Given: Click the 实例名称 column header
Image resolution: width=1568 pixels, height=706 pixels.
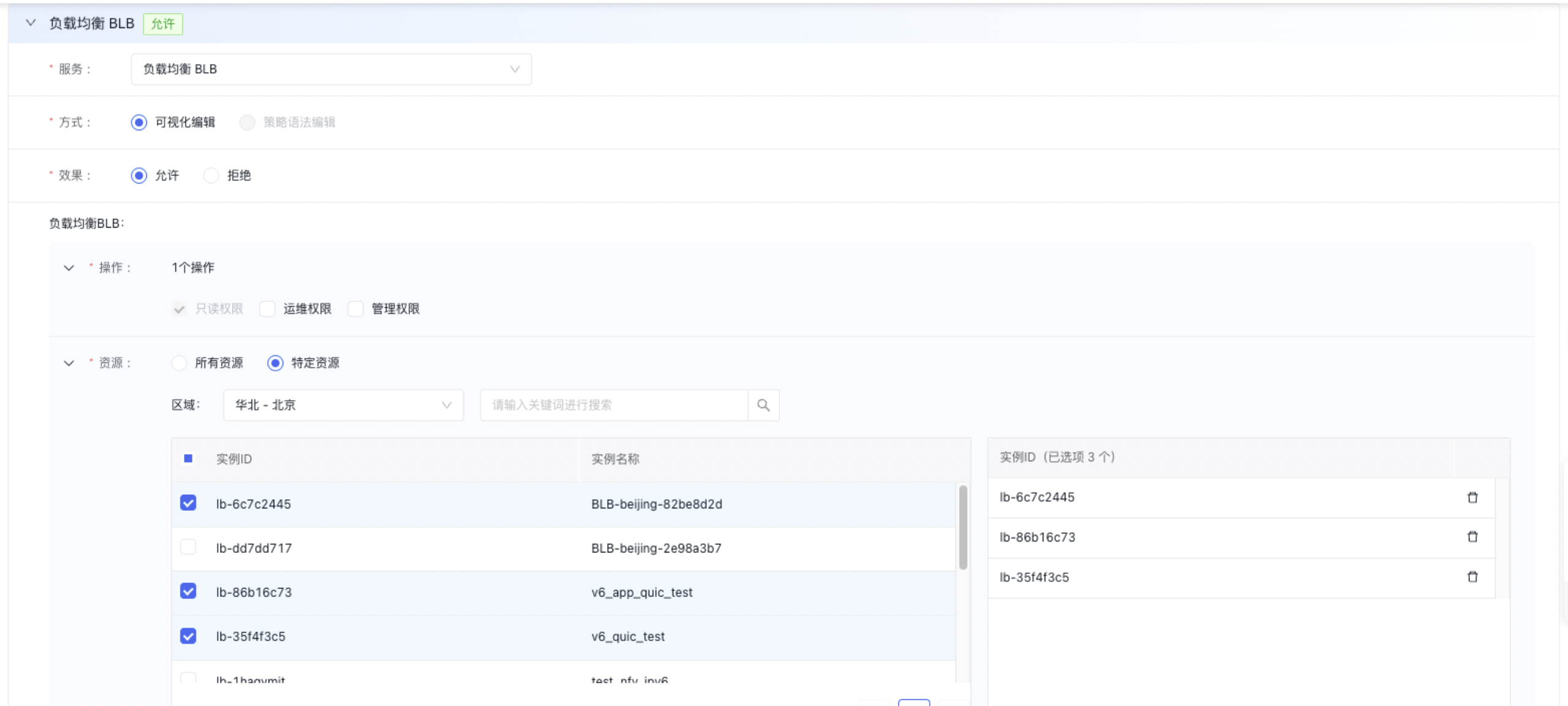Looking at the screenshot, I should click(x=615, y=459).
